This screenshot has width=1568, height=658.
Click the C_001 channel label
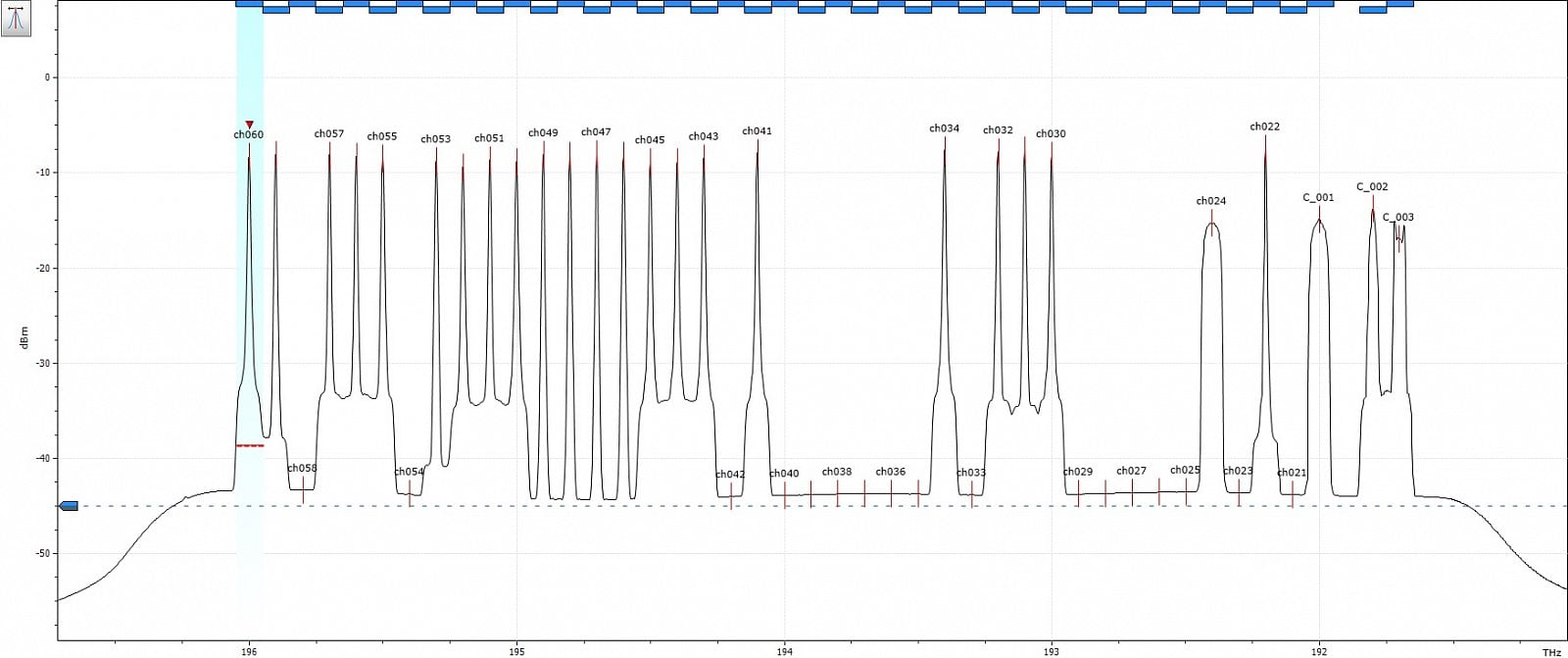point(1318,197)
